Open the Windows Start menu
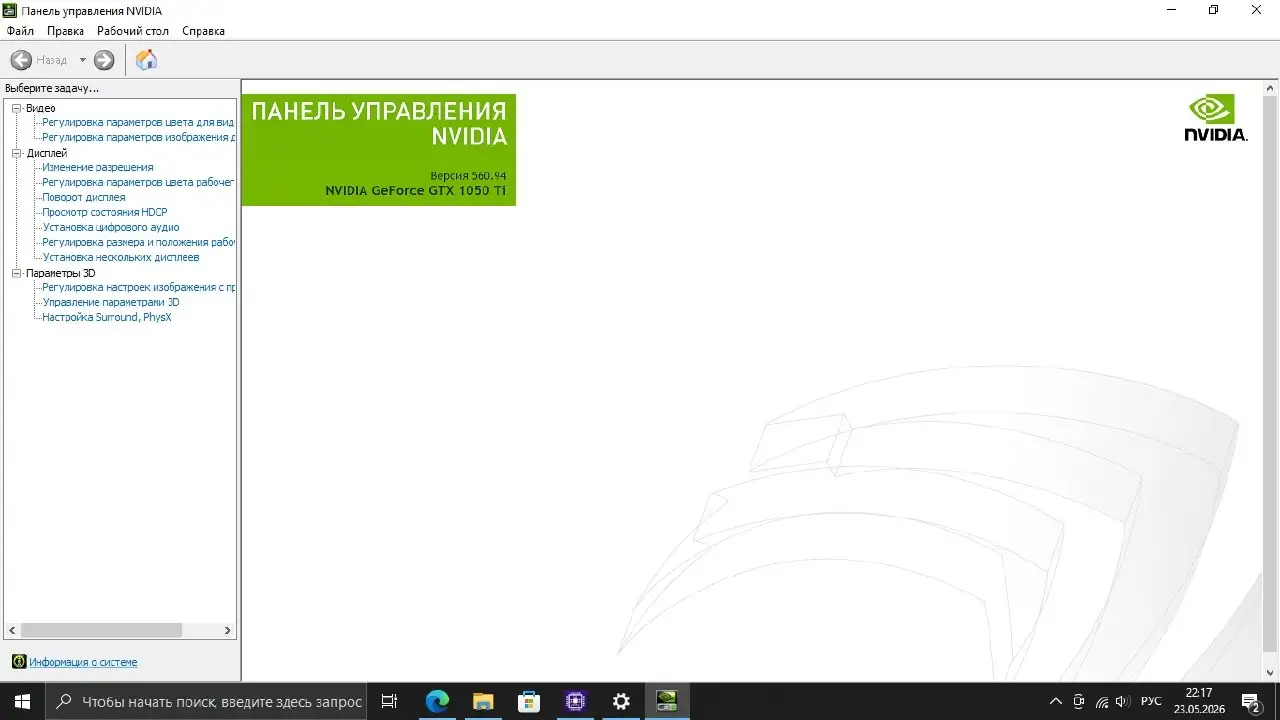The width and height of the screenshot is (1280, 720). tap(22, 702)
